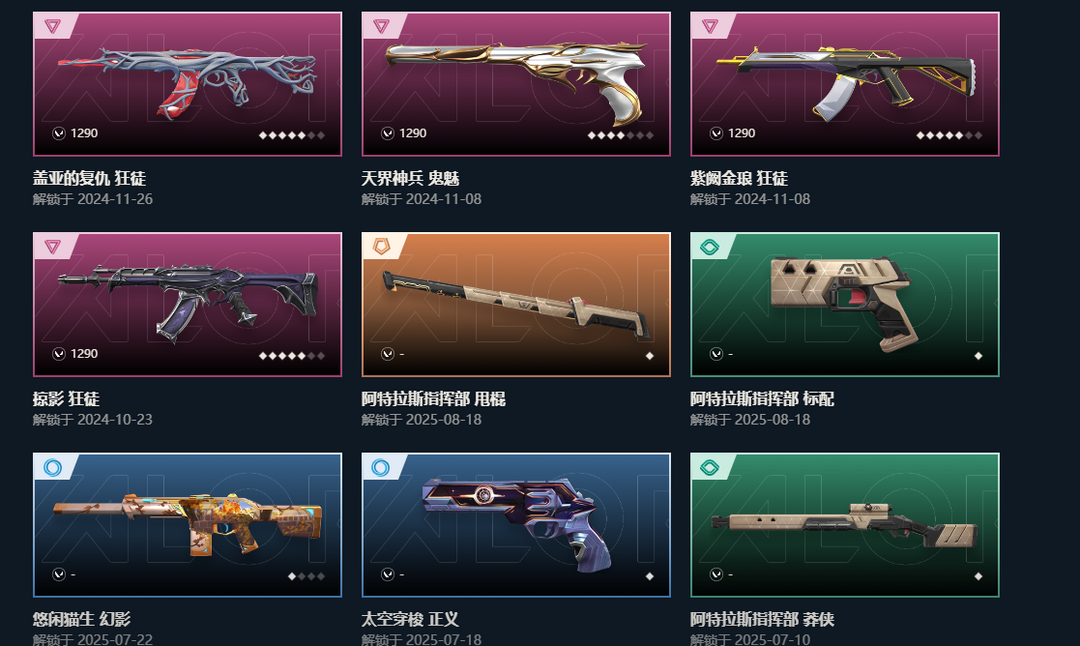
Task: Click the pink tier icon on 盖亚的复仇 狂徒 card
Action: (53, 26)
